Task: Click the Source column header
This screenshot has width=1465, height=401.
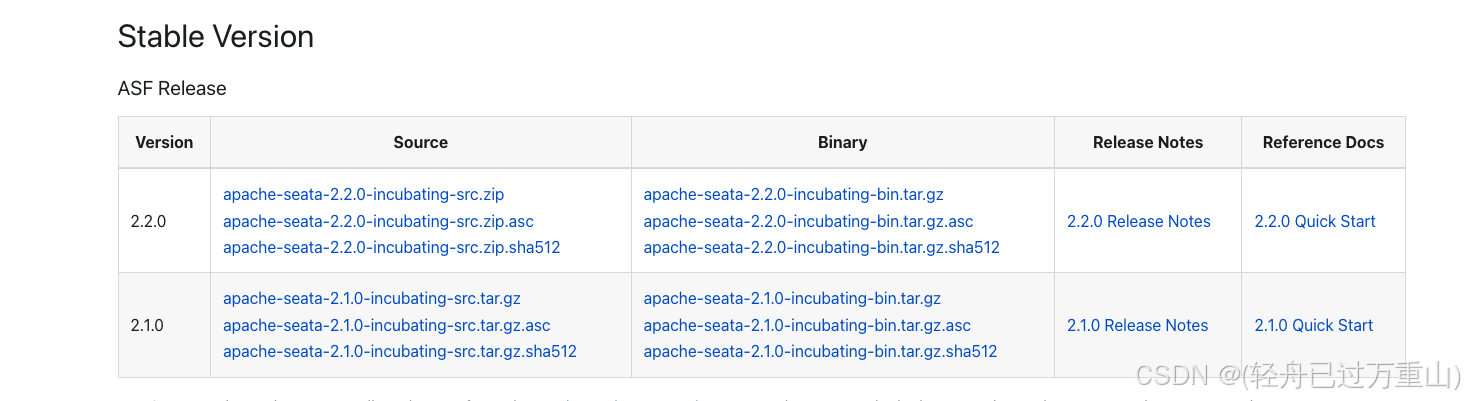Action: coord(420,142)
